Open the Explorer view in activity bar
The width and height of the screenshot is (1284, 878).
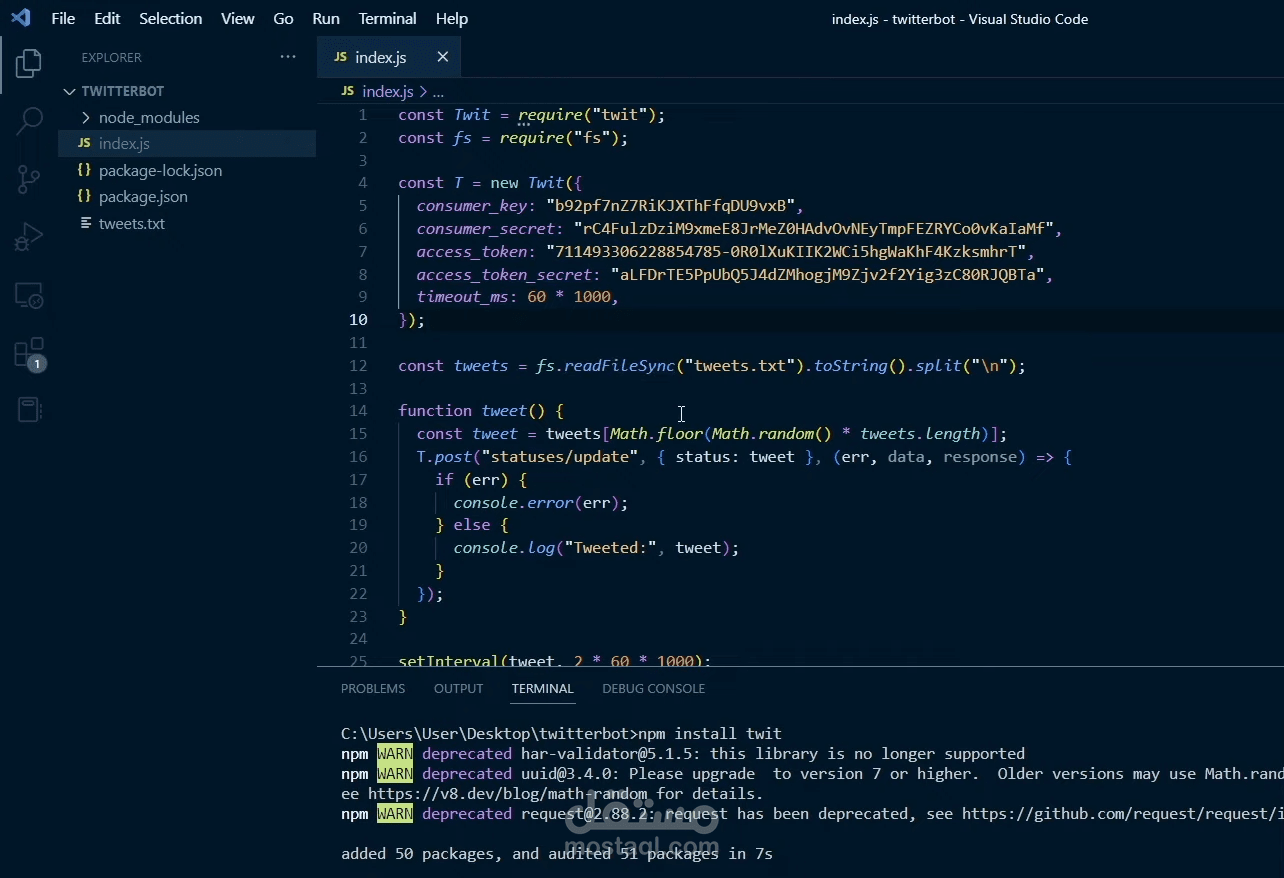click(29, 64)
